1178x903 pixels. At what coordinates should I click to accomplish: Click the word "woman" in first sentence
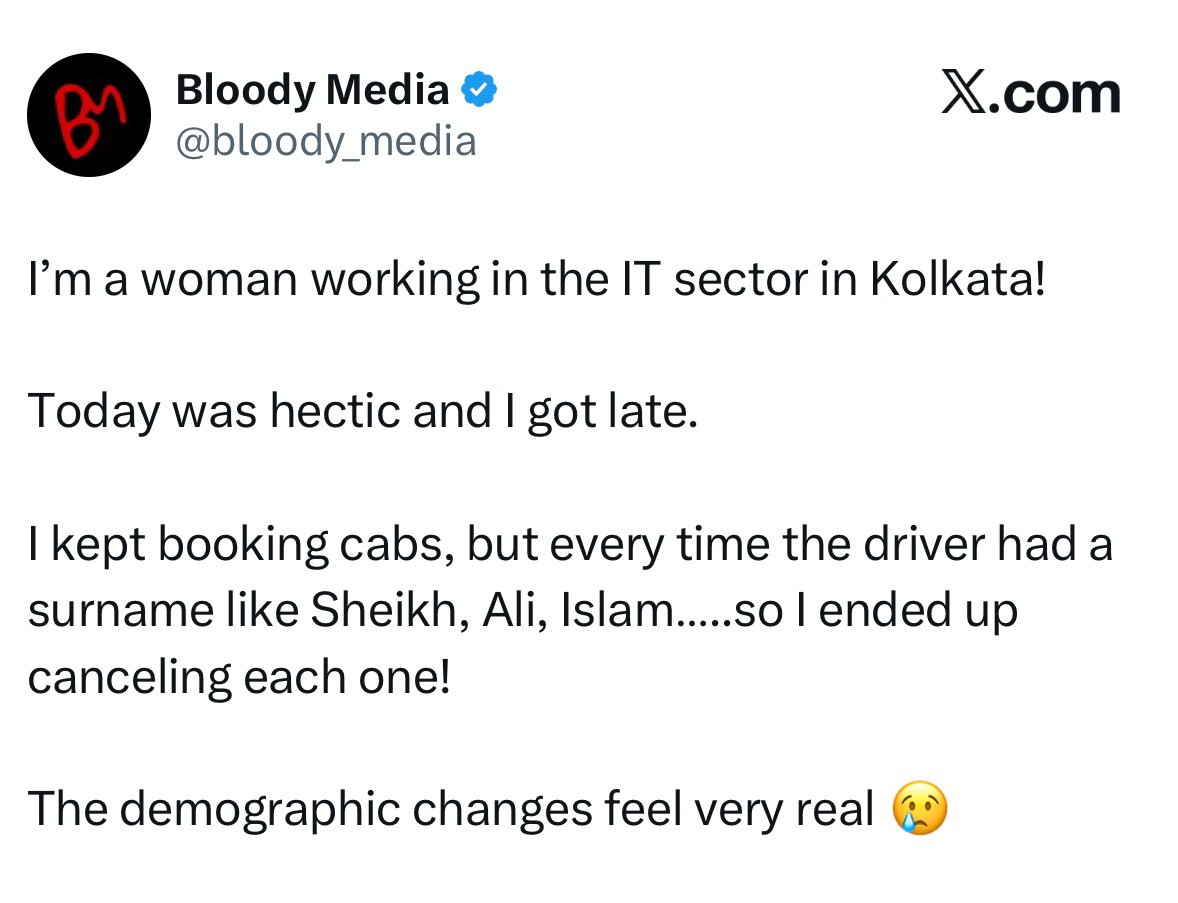coord(219,280)
